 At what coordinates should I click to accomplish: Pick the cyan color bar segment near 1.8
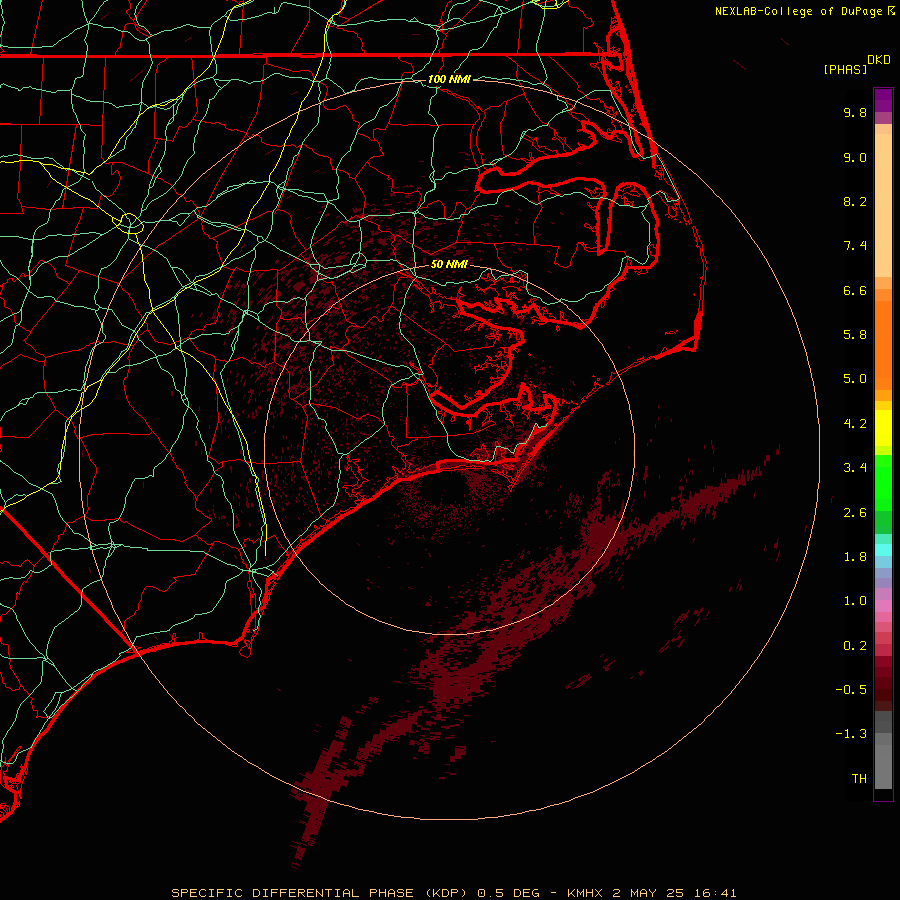coord(883,549)
